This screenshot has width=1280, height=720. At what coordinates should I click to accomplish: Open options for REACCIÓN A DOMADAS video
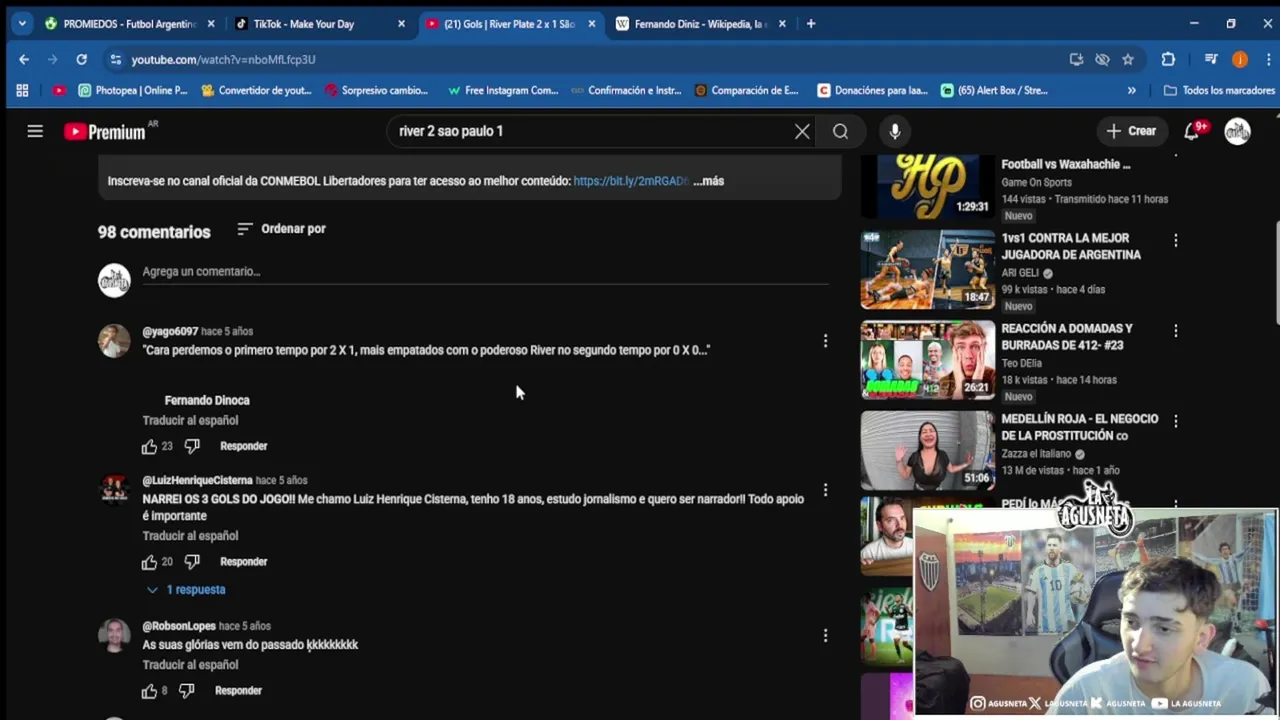[x=1176, y=330]
